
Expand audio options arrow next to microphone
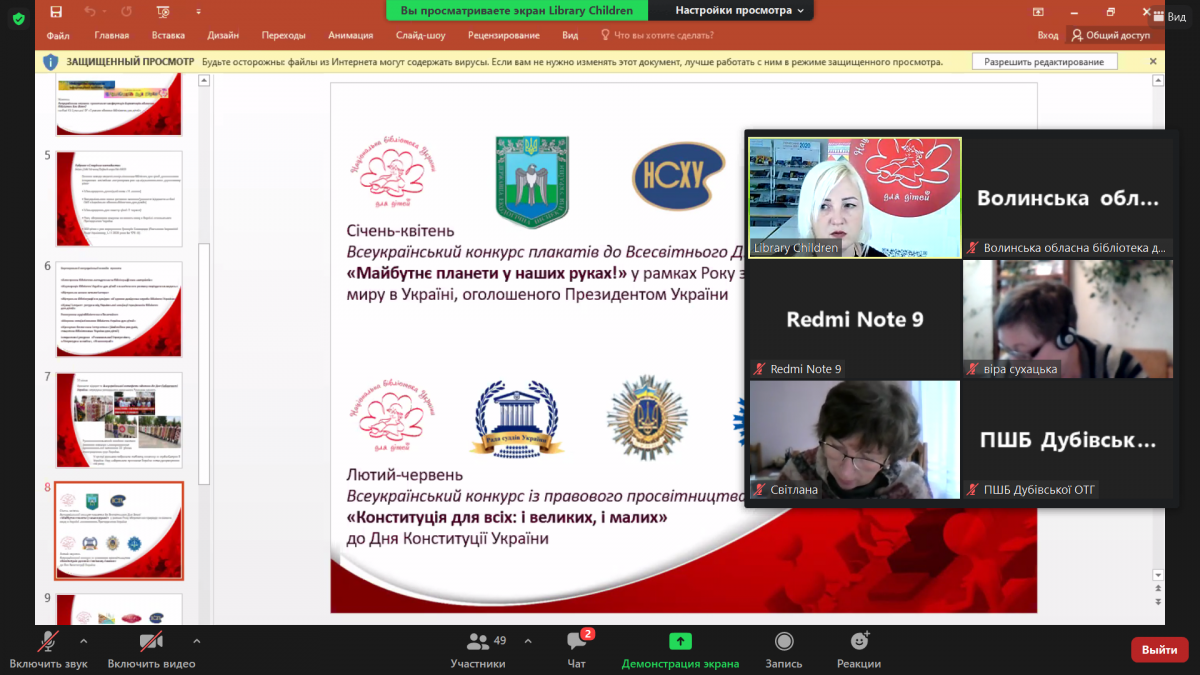click(x=83, y=641)
